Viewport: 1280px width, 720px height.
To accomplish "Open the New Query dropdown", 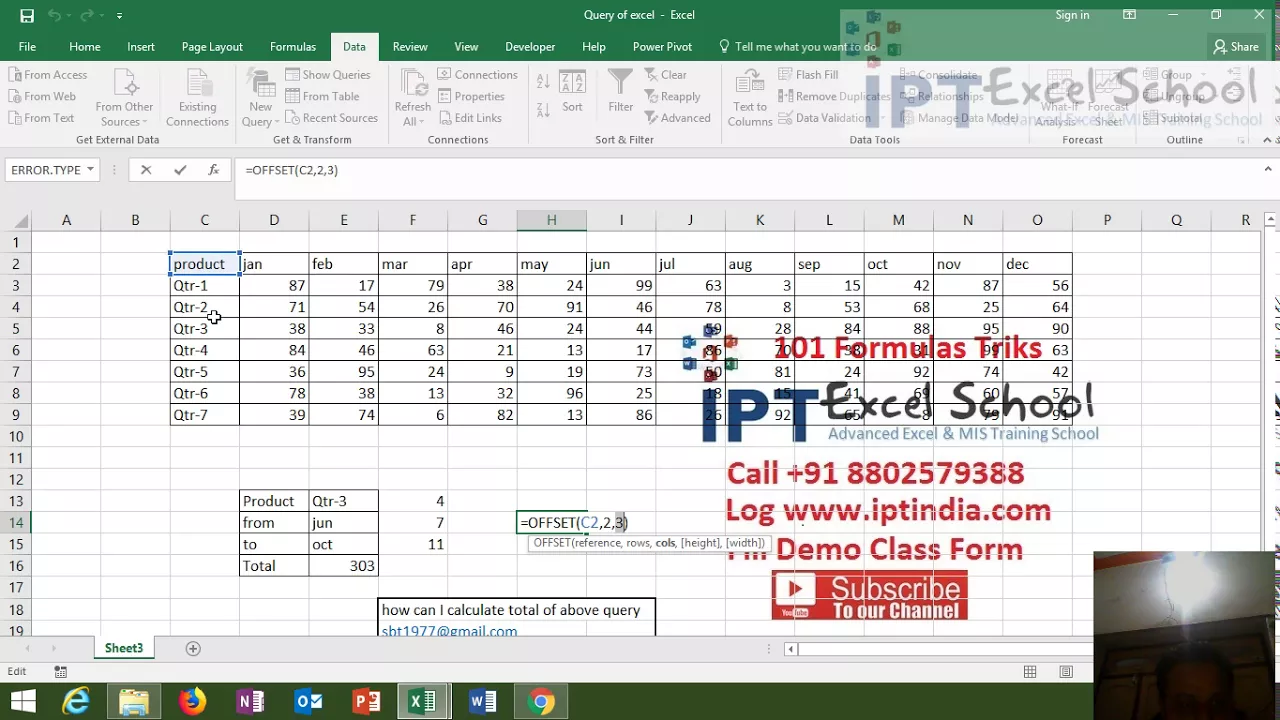I will point(261,98).
